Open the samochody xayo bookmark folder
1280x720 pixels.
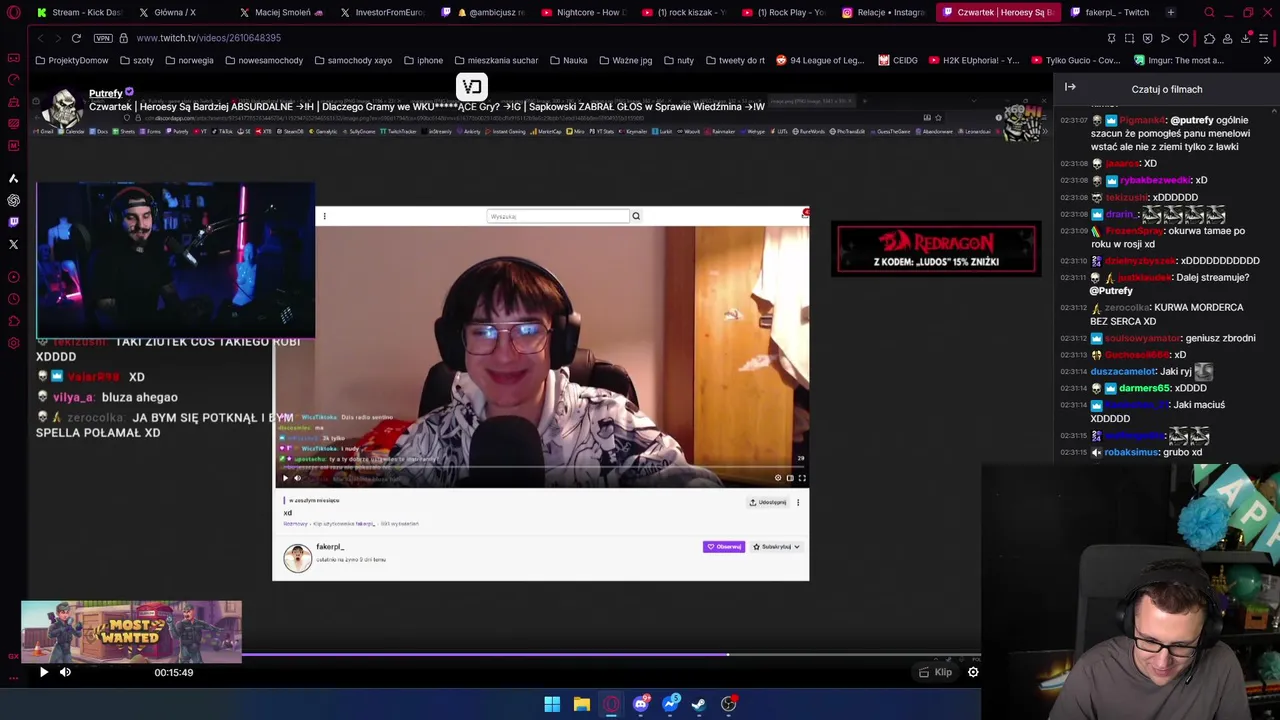pos(353,60)
